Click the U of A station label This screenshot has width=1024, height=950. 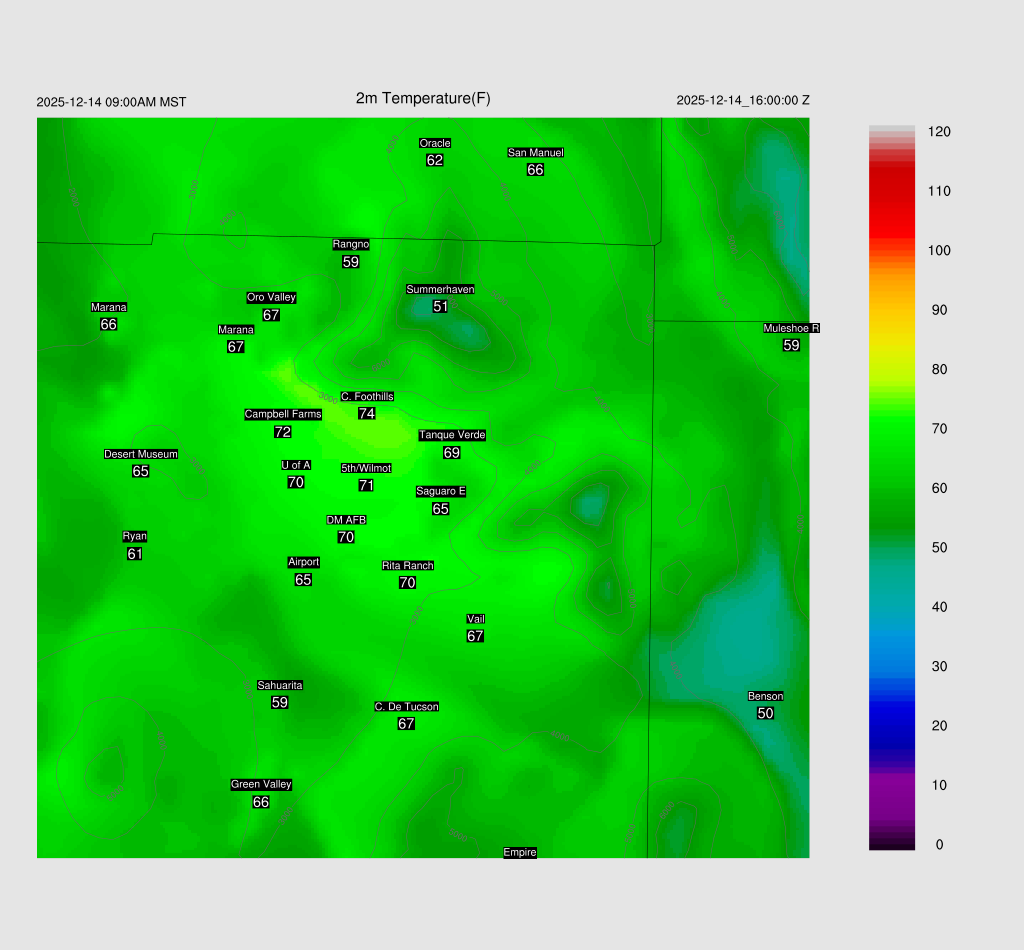pyautogui.click(x=296, y=465)
